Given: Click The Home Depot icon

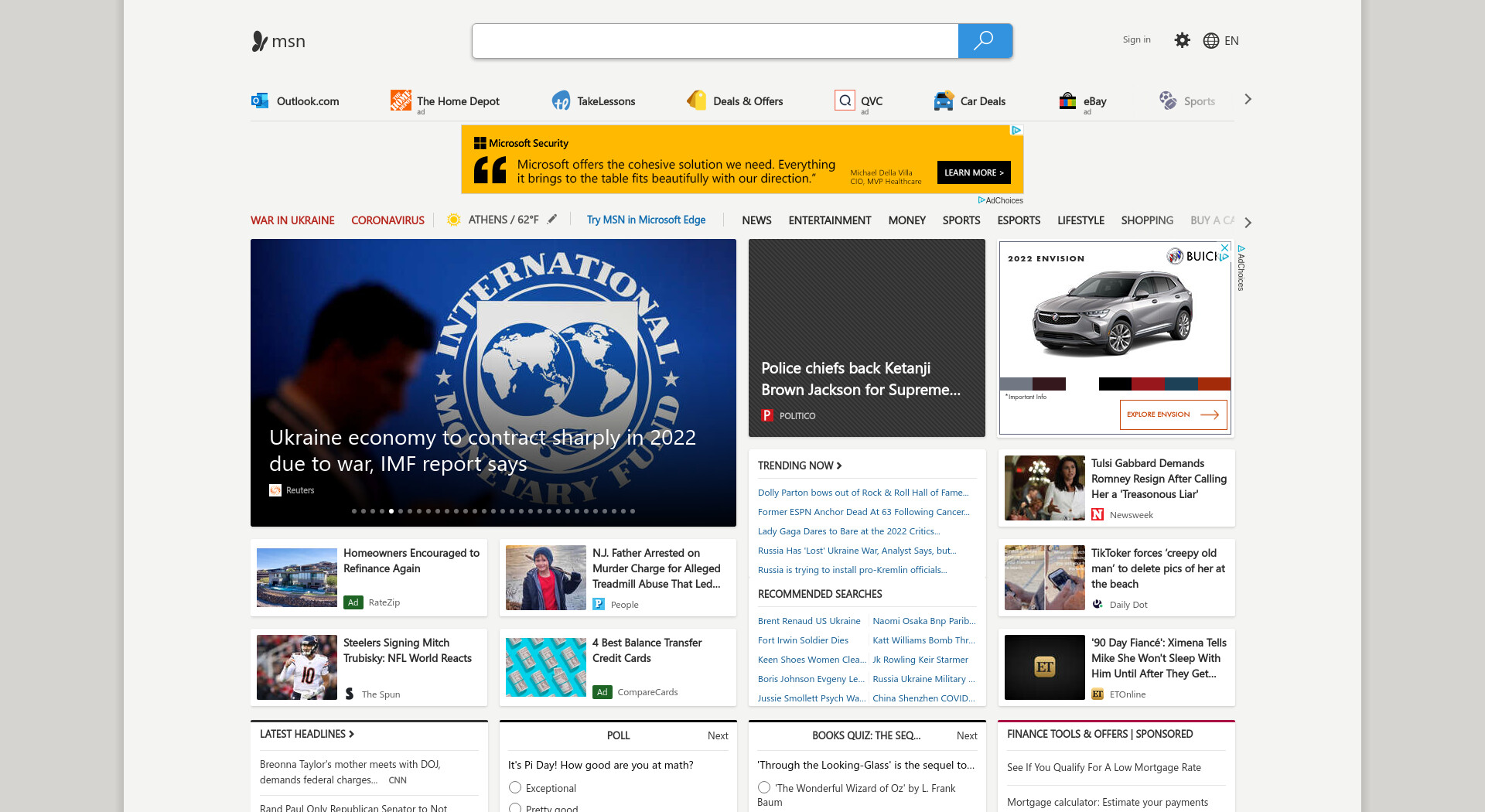Looking at the screenshot, I should [x=401, y=100].
